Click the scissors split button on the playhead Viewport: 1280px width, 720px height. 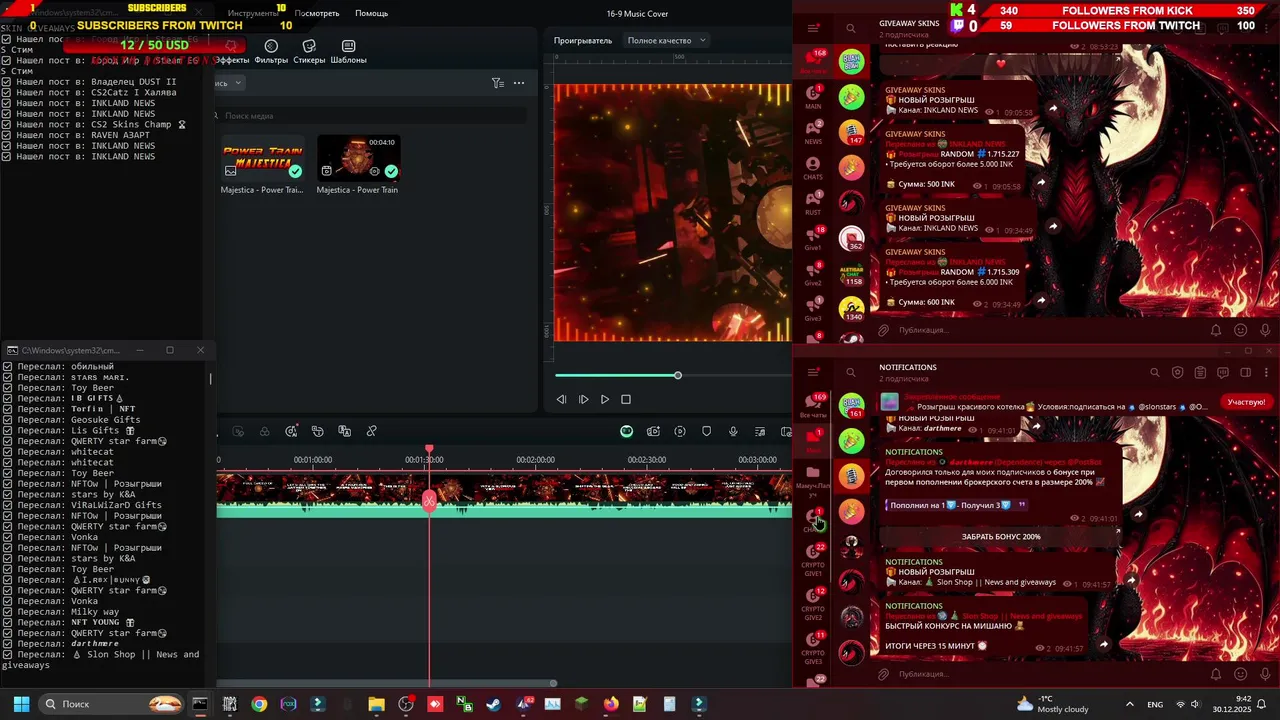point(429,500)
